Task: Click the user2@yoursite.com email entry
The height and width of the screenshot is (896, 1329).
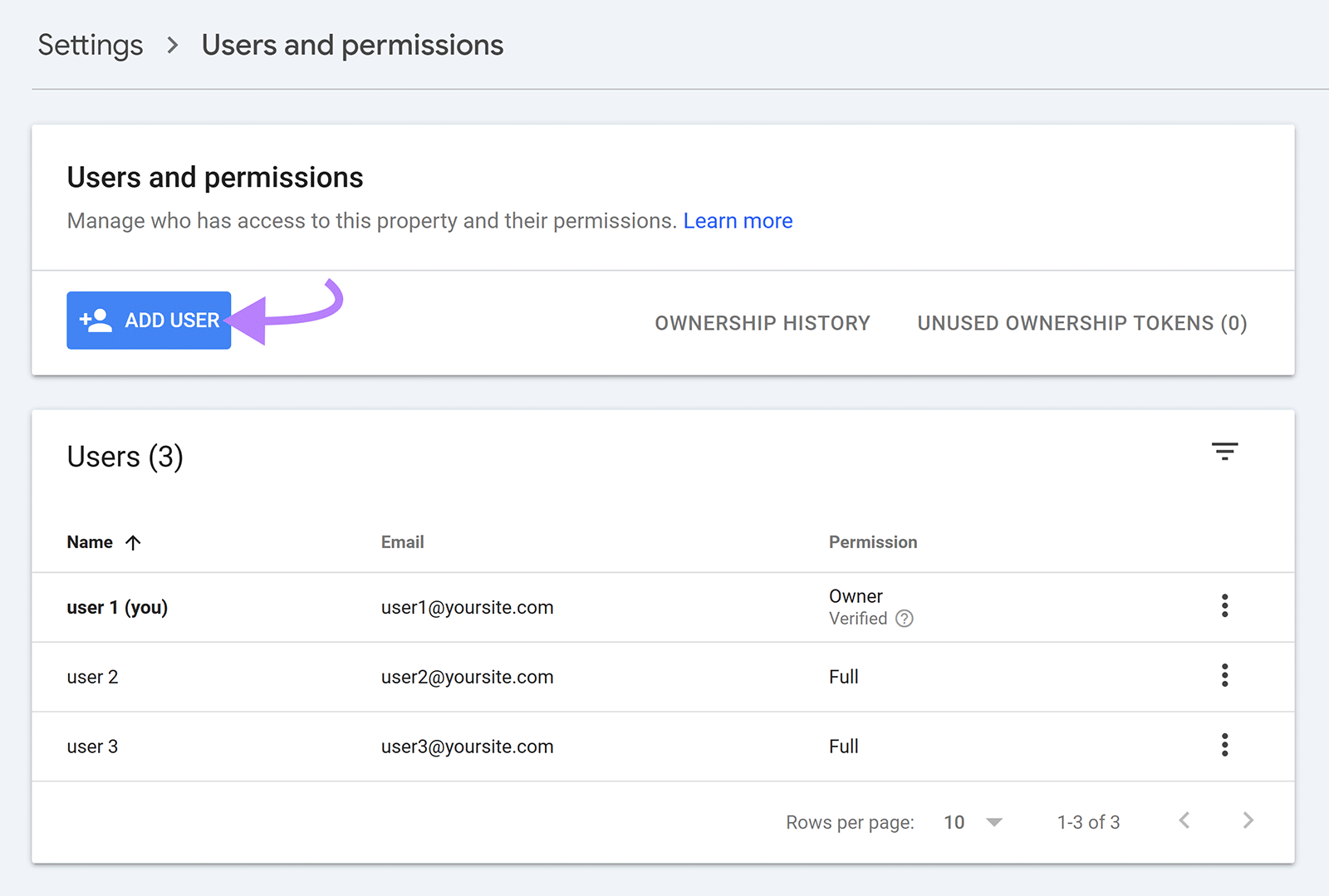Action: click(x=467, y=676)
